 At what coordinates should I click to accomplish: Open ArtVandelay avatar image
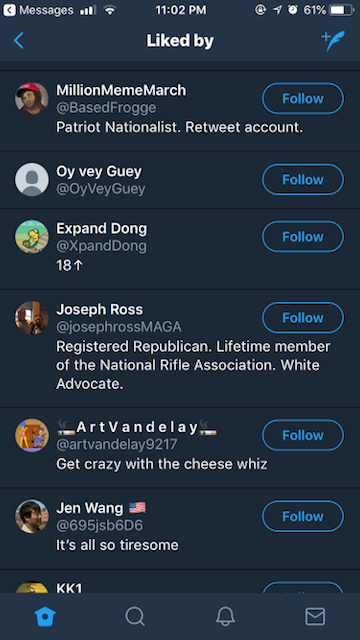click(x=32, y=435)
